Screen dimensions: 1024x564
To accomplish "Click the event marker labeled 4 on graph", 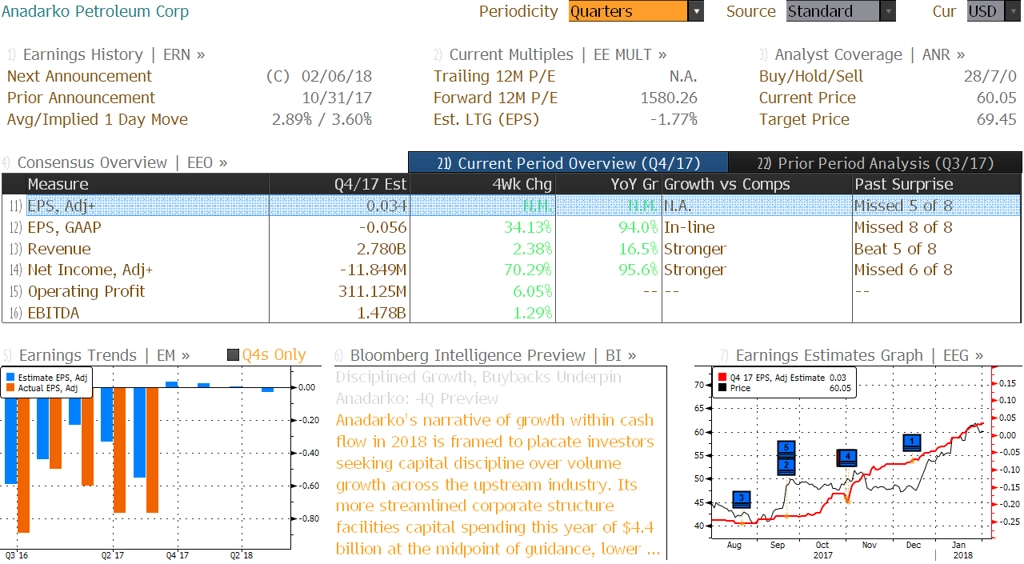I will pyautogui.click(x=847, y=457).
